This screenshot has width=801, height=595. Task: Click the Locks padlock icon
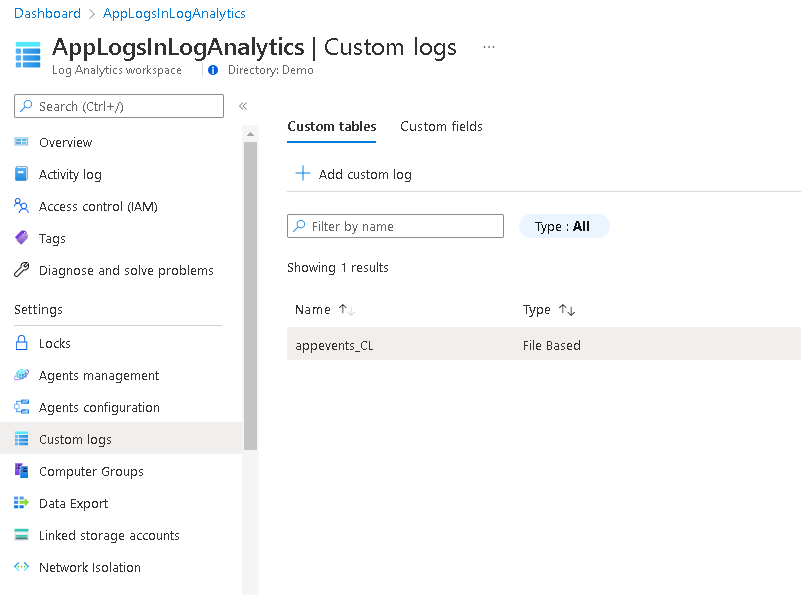click(21, 343)
